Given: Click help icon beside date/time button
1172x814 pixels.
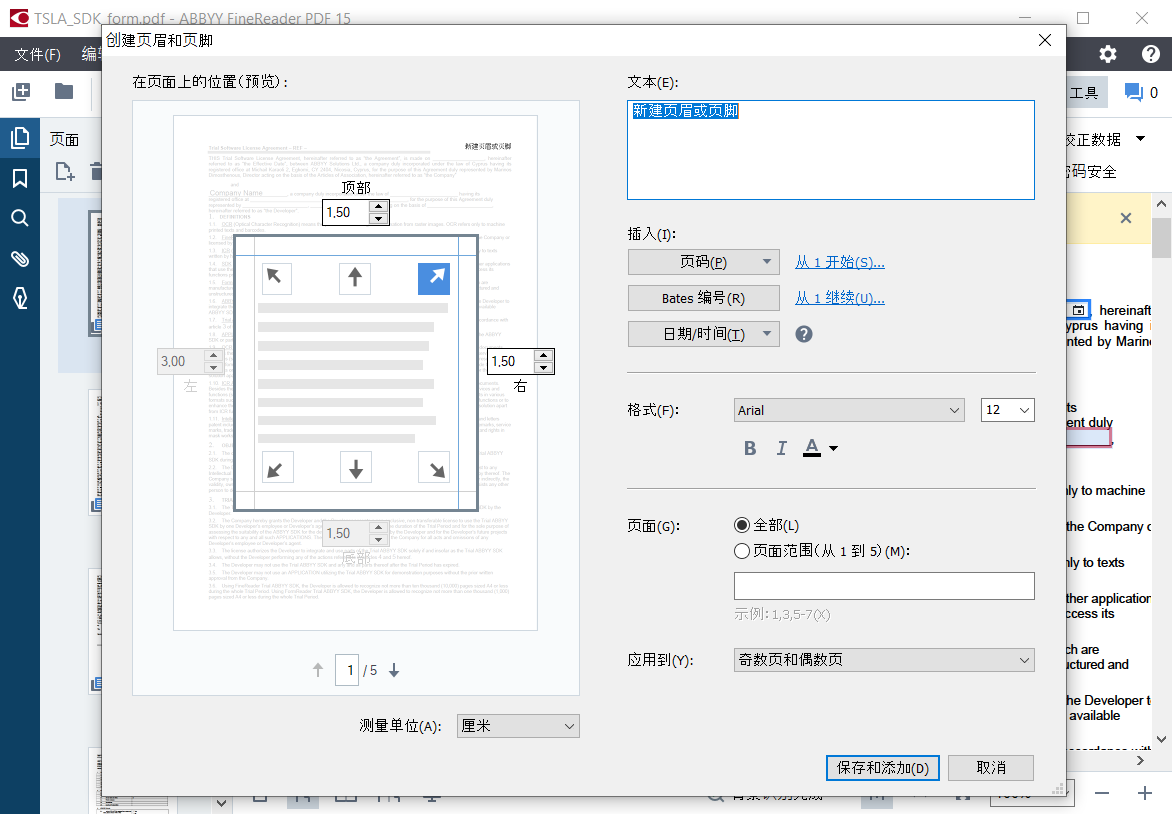Looking at the screenshot, I should click(x=804, y=334).
